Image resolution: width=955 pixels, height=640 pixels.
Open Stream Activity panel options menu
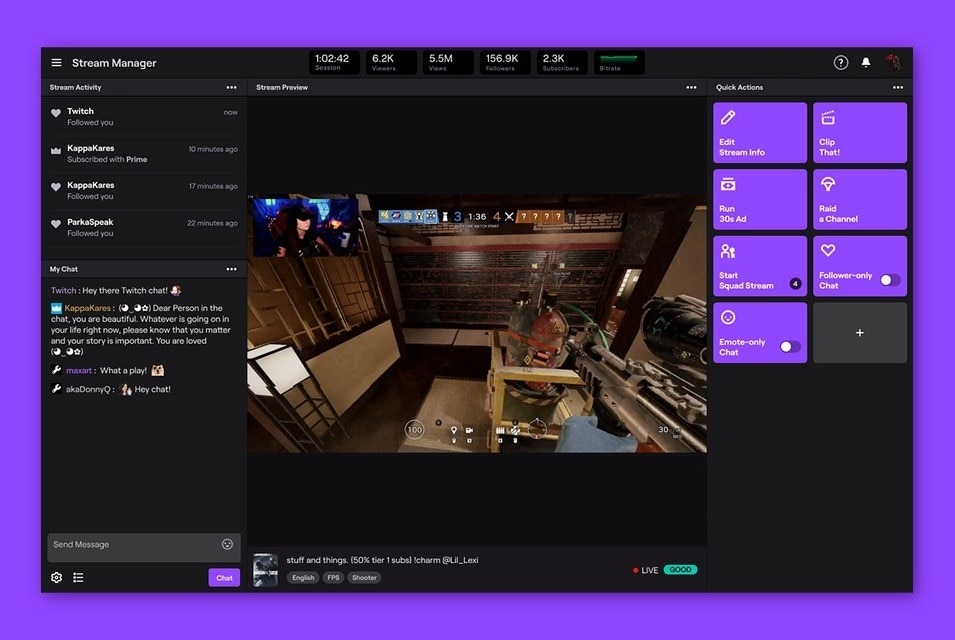231,88
